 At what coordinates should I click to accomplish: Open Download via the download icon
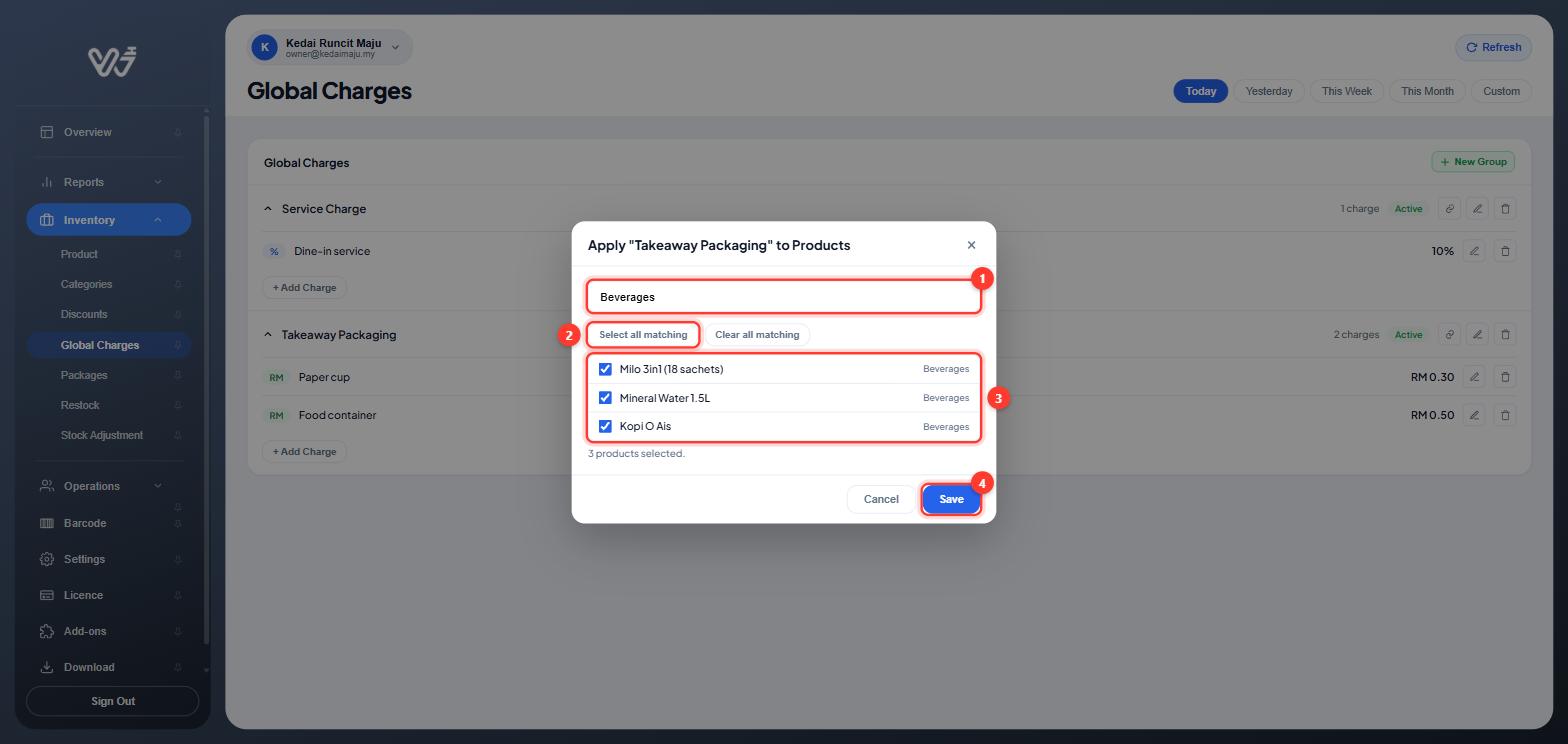point(46,667)
